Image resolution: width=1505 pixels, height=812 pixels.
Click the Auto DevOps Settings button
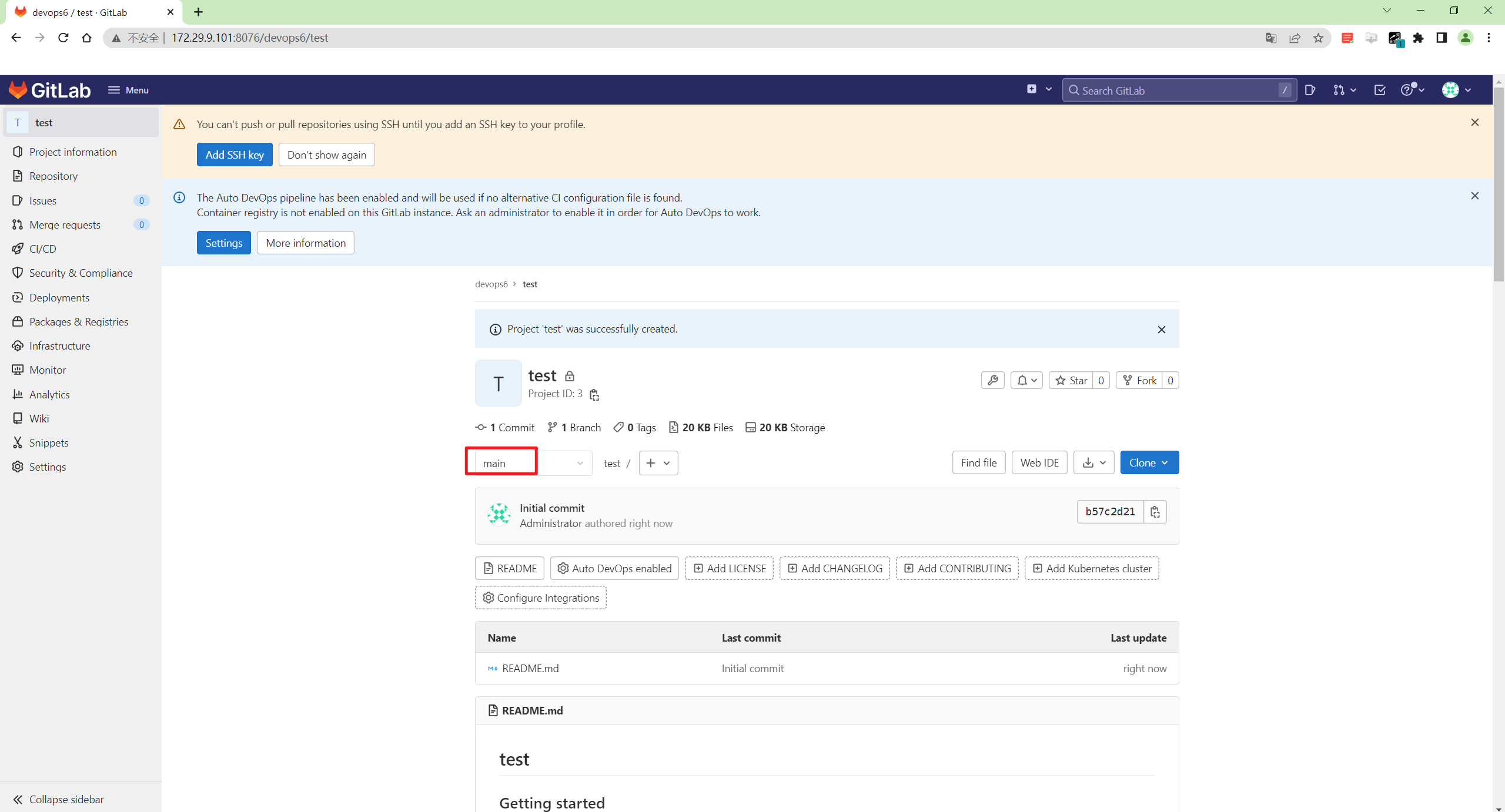pyautogui.click(x=223, y=243)
